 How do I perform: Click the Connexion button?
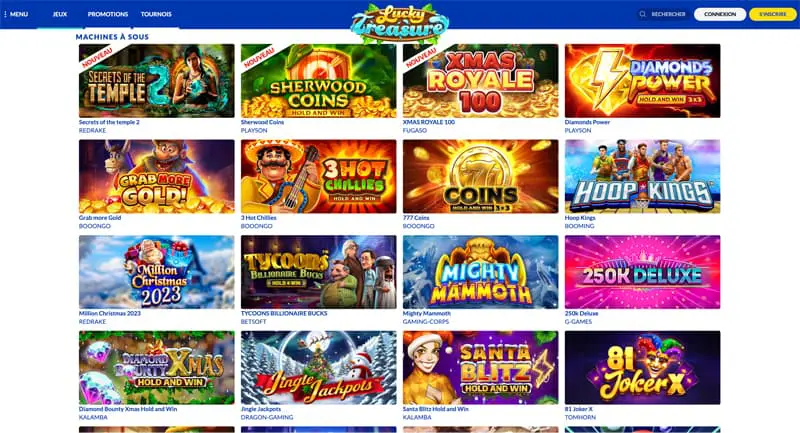pyautogui.click(x=720, y=14)
